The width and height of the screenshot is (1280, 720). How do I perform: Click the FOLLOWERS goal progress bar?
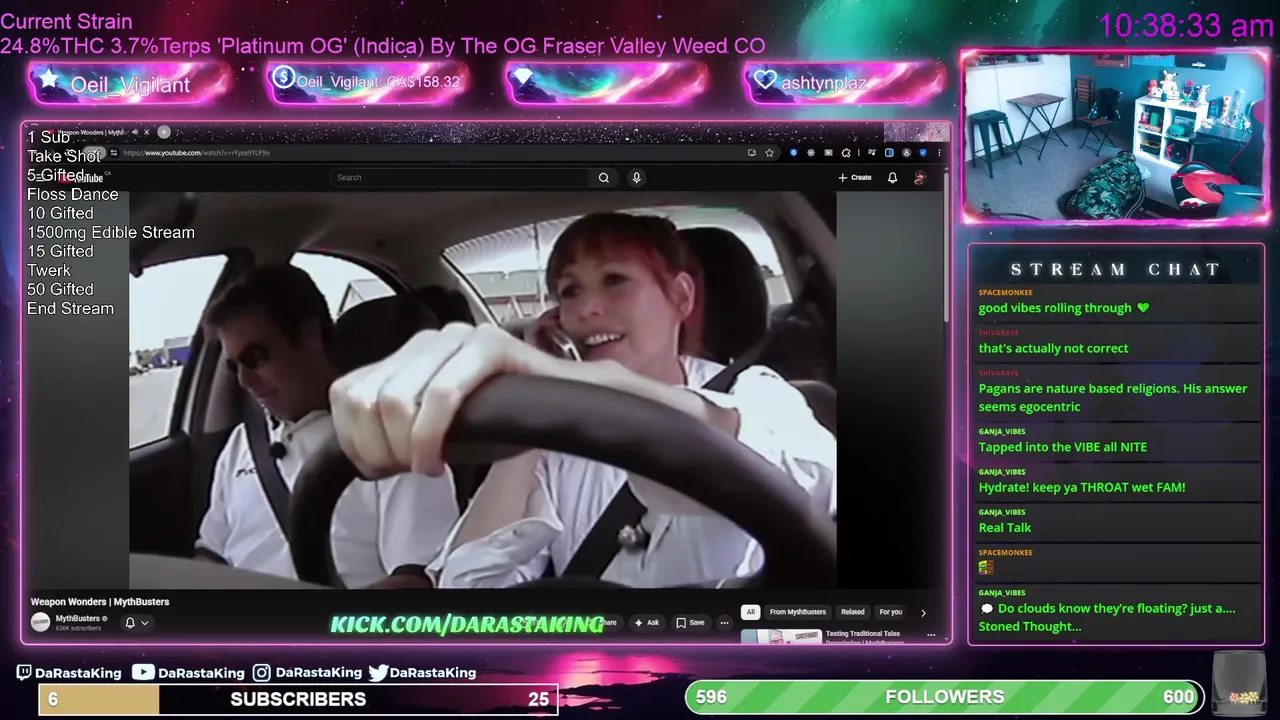pyautogui.click(x=945, y=697)
